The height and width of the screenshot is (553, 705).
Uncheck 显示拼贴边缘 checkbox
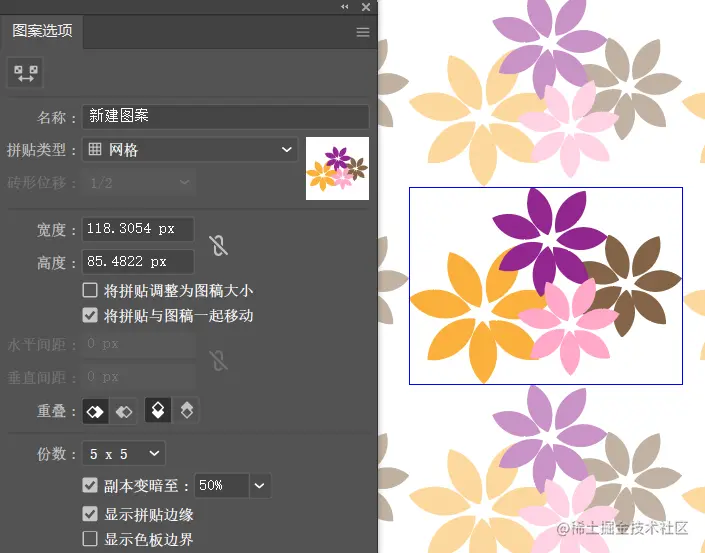(90, 514)
